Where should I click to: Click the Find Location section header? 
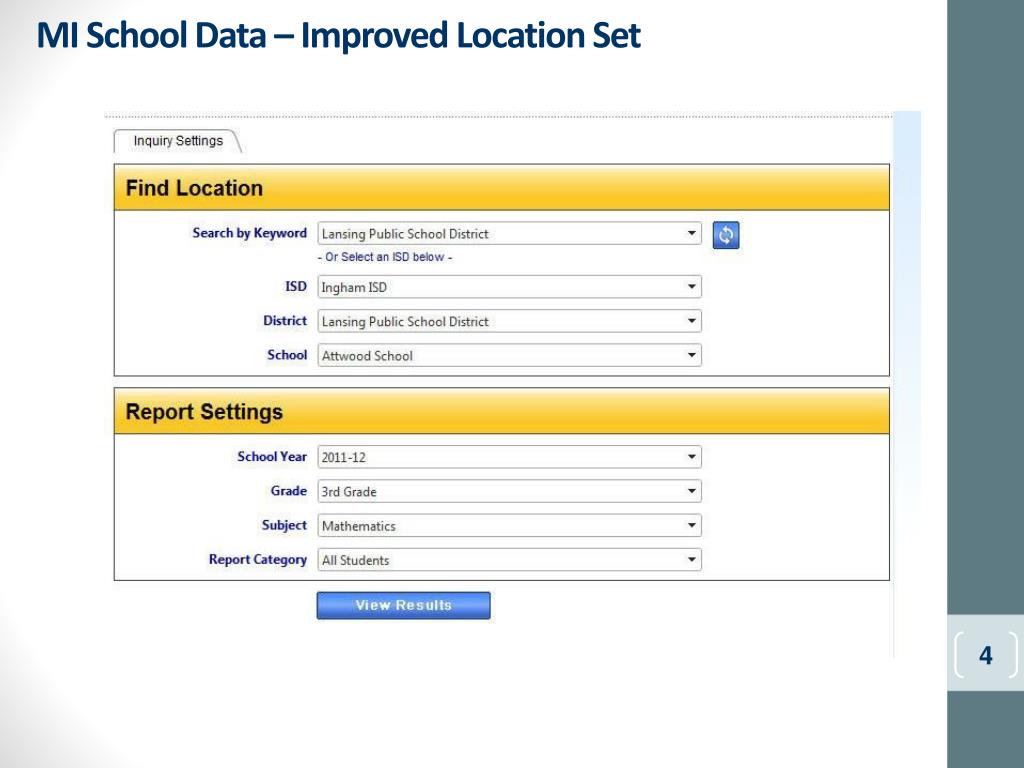[502, 188]
